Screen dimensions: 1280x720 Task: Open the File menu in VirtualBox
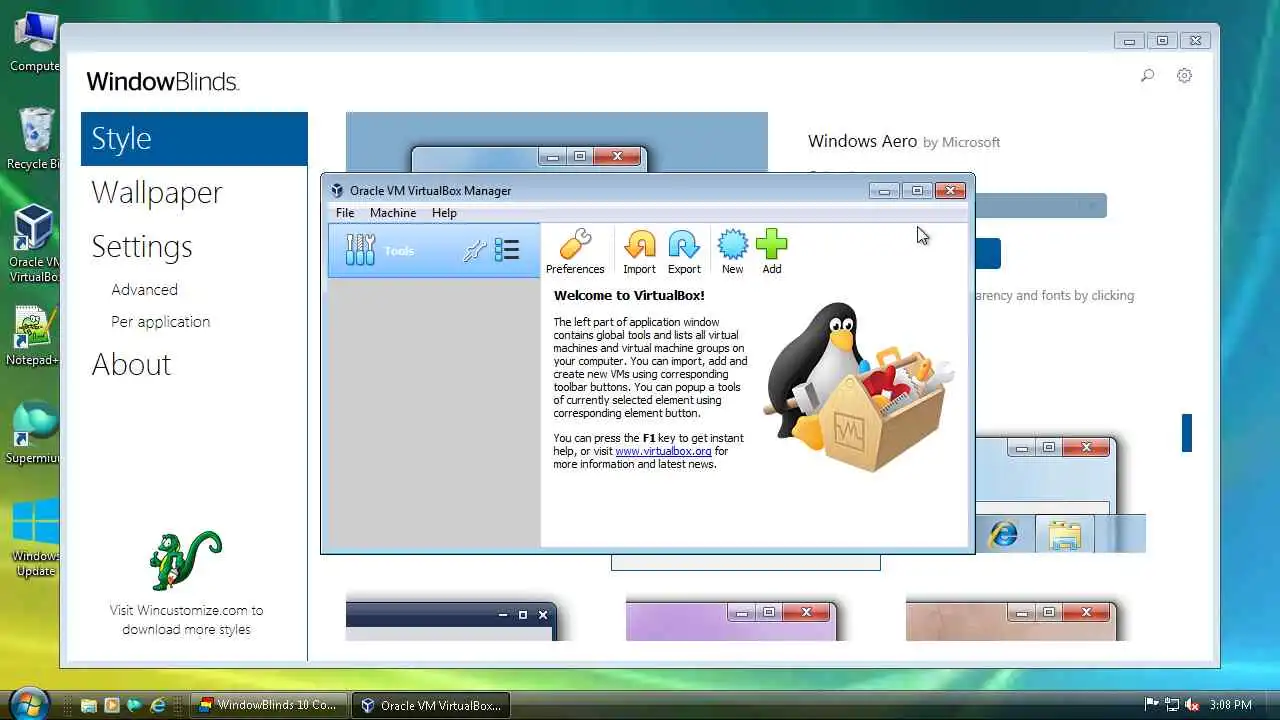click(345, 213)
